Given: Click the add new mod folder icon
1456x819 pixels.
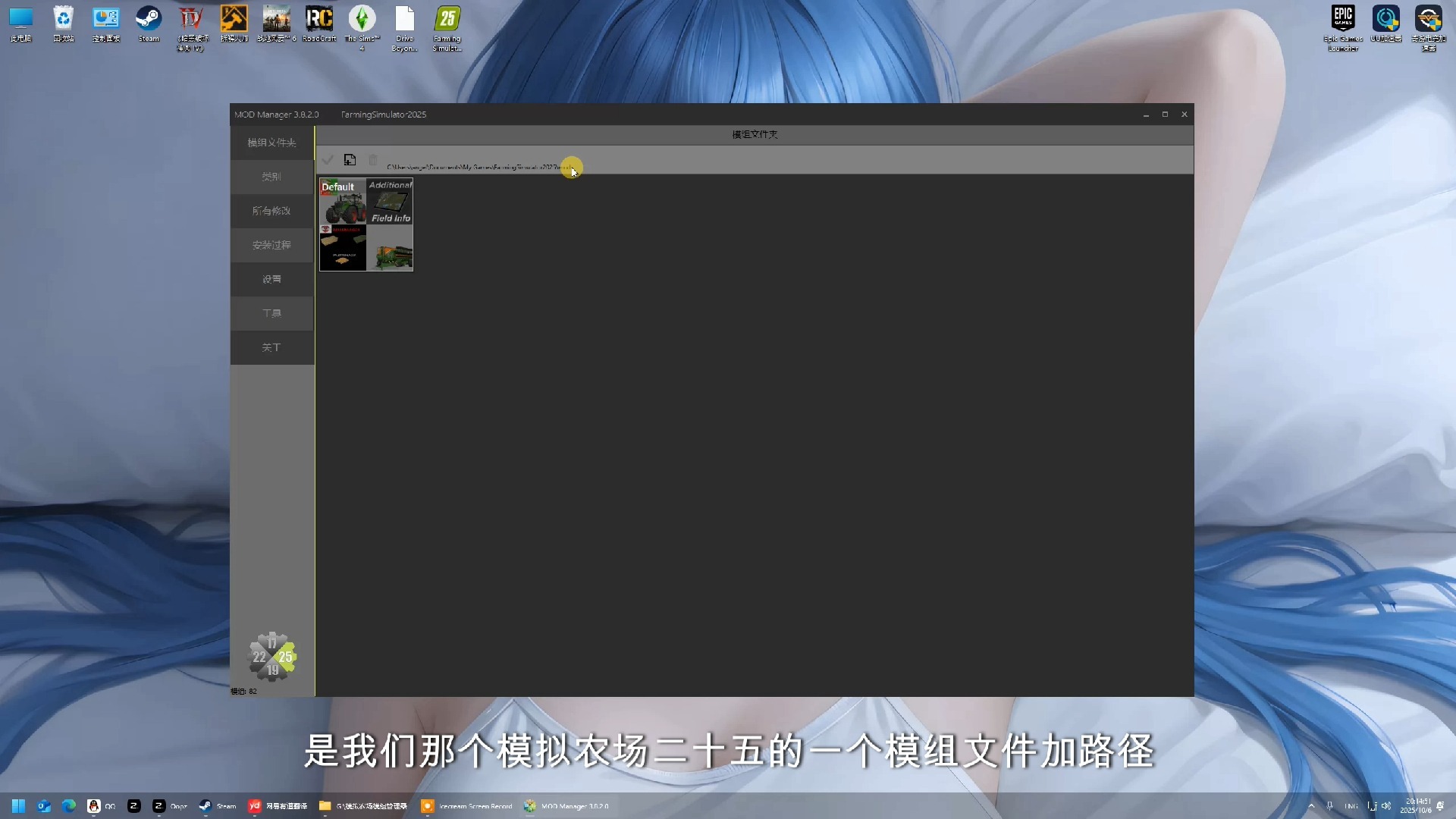Looking at the screenshot, I should (350, 160).
